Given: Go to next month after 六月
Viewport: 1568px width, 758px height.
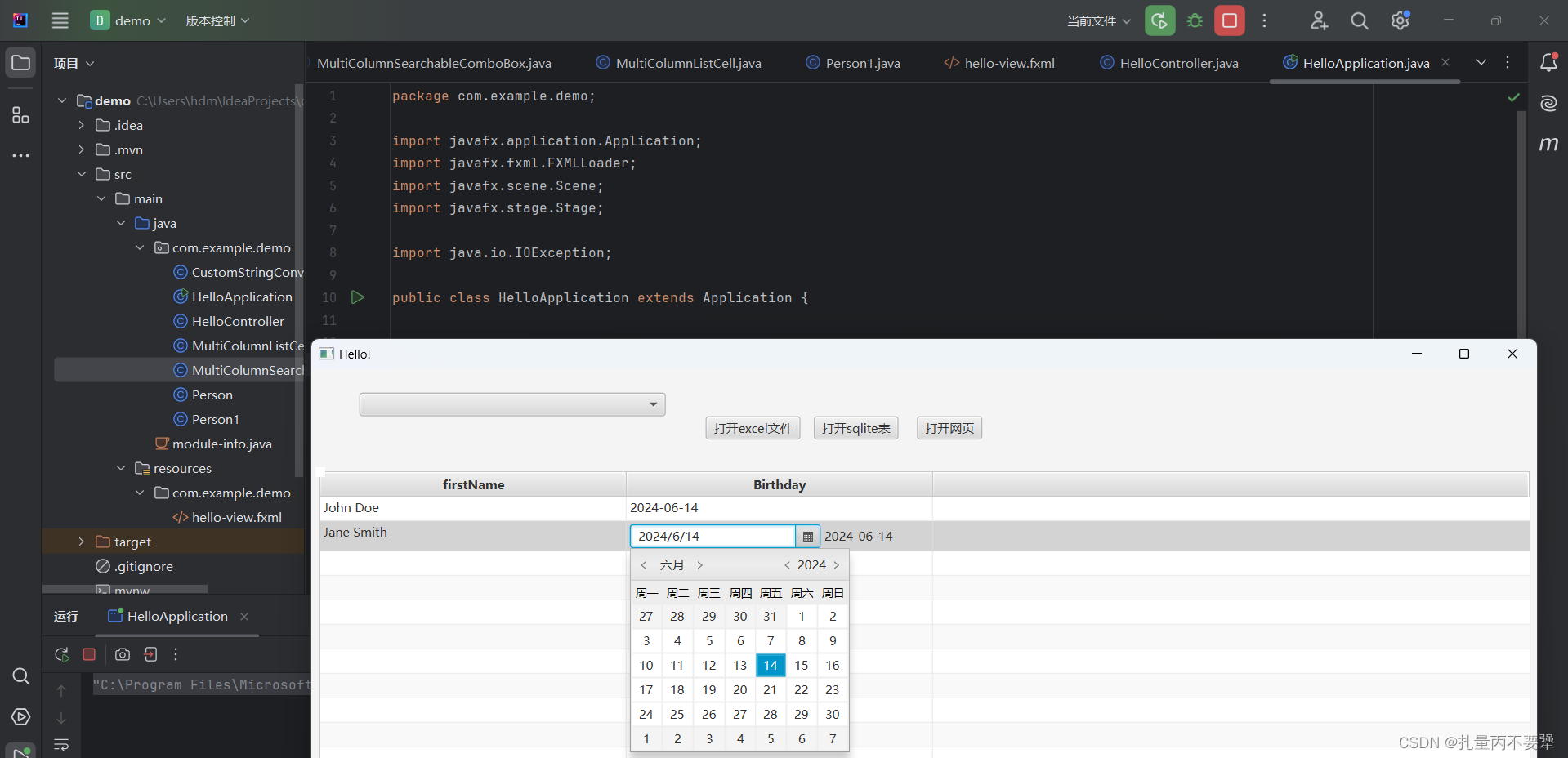Looking at the screenshot, I should [x=699, y=565].
